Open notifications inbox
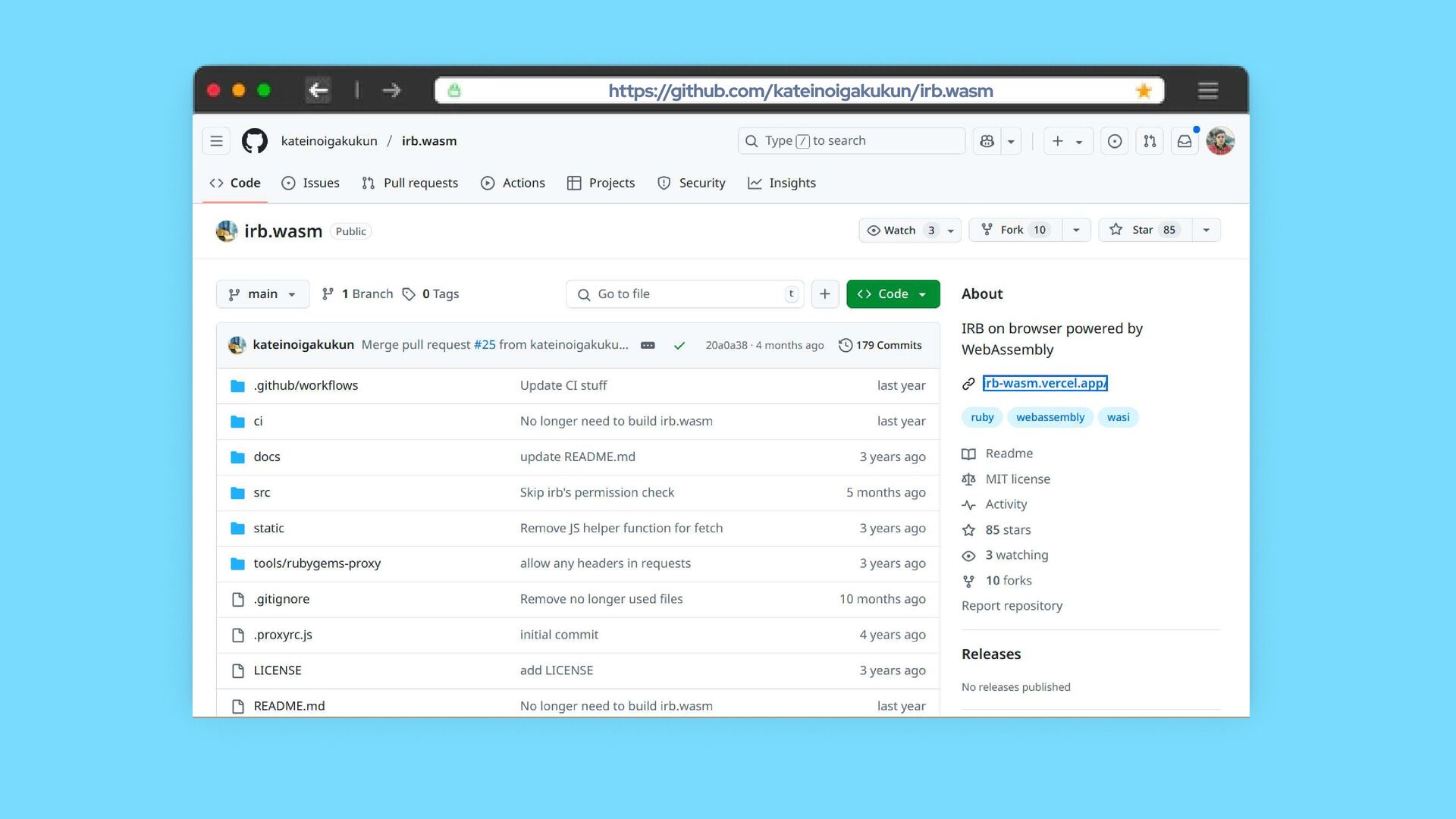Image resolution: width=1456 pixels, height=819 pixels. tap(1185, 141)
